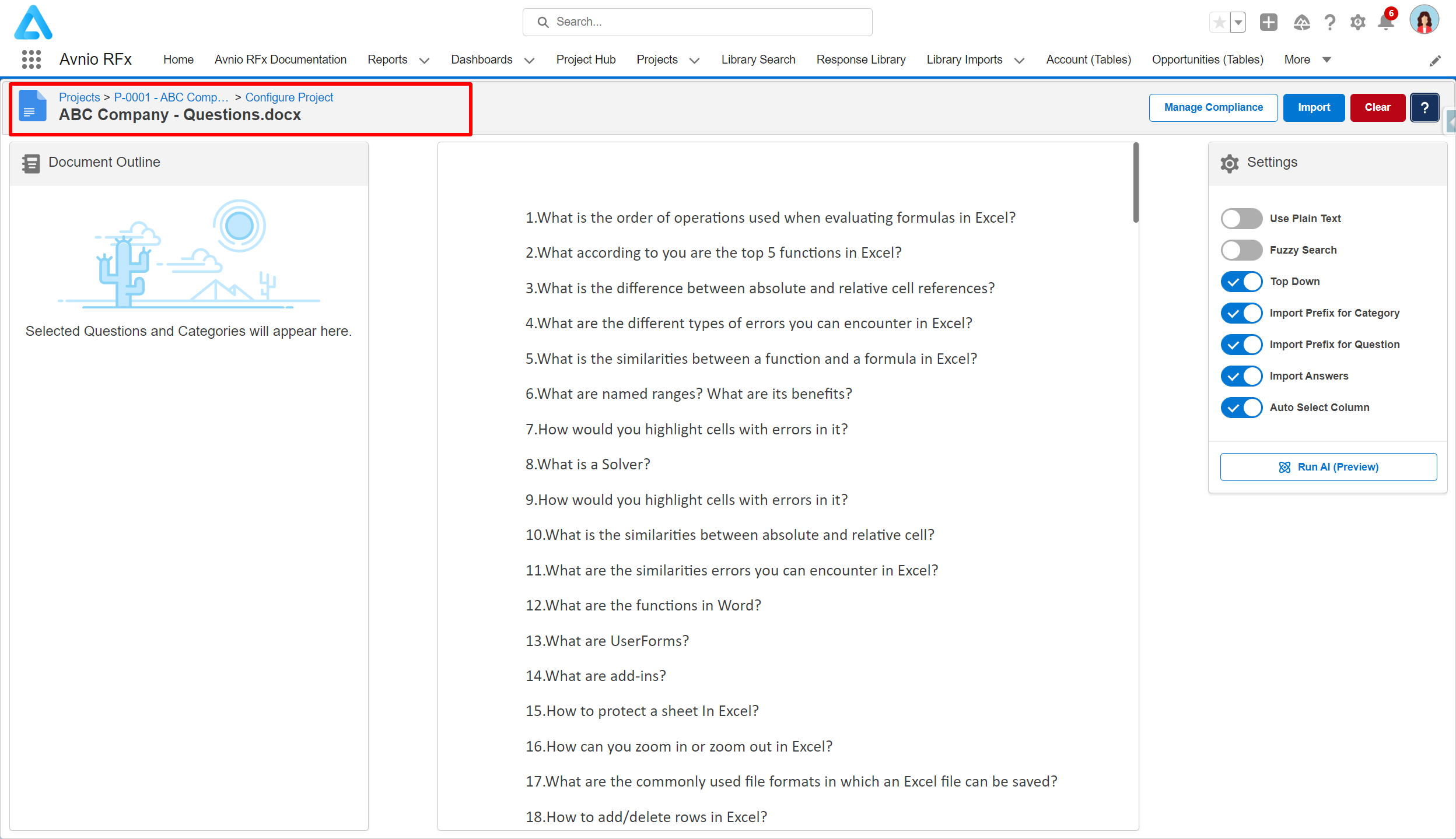Open the notifications bell
The image size is (1456, 839).
click(1386, 23)
